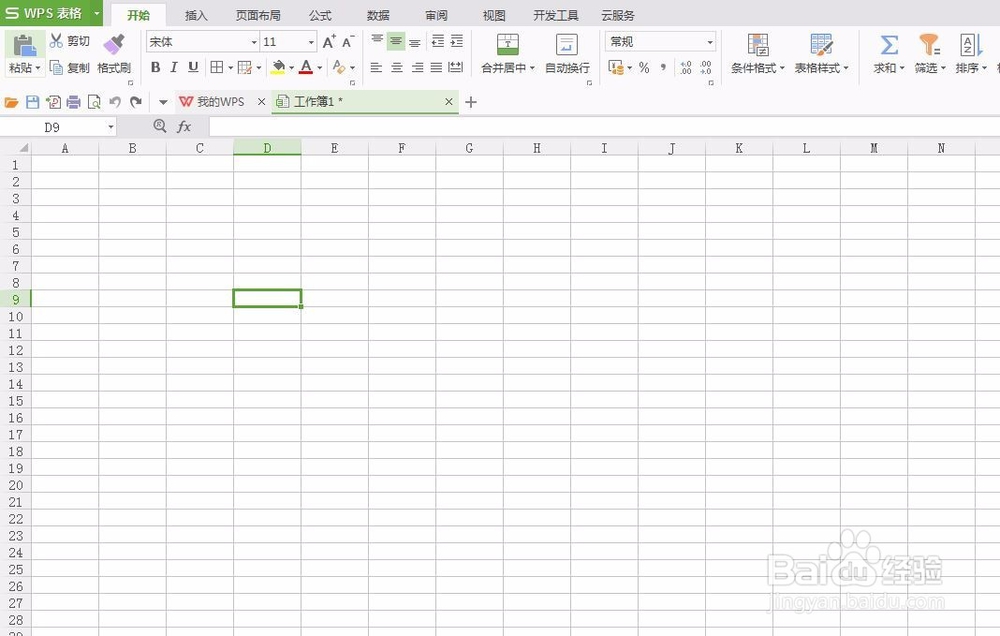The width and height of the screenshot is (1000, 636).
Task: Click the AutoSum (求和) sigma icon
Action: 889,45
